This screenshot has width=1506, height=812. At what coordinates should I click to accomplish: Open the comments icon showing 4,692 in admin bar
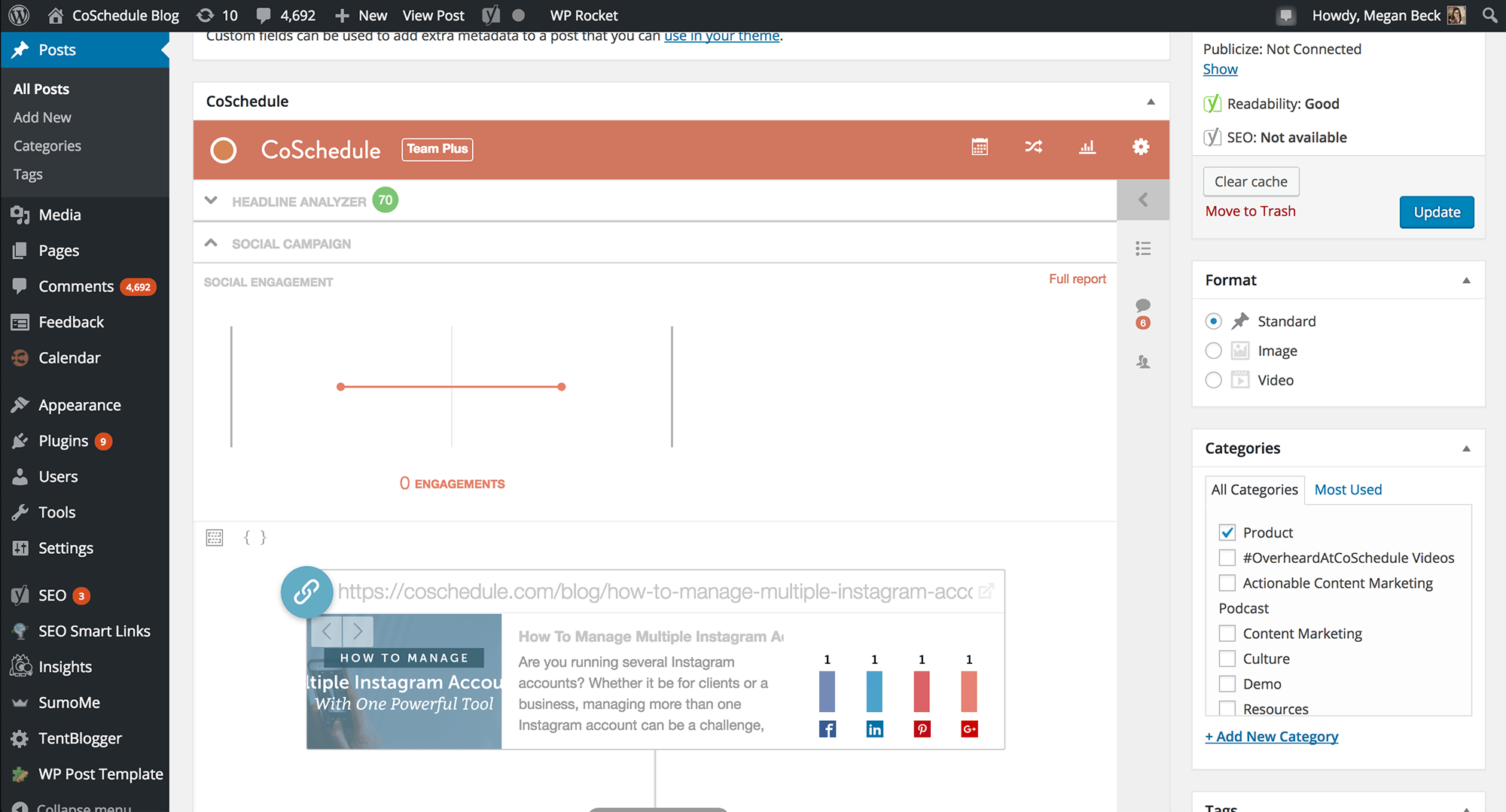(x=285, y=15)
